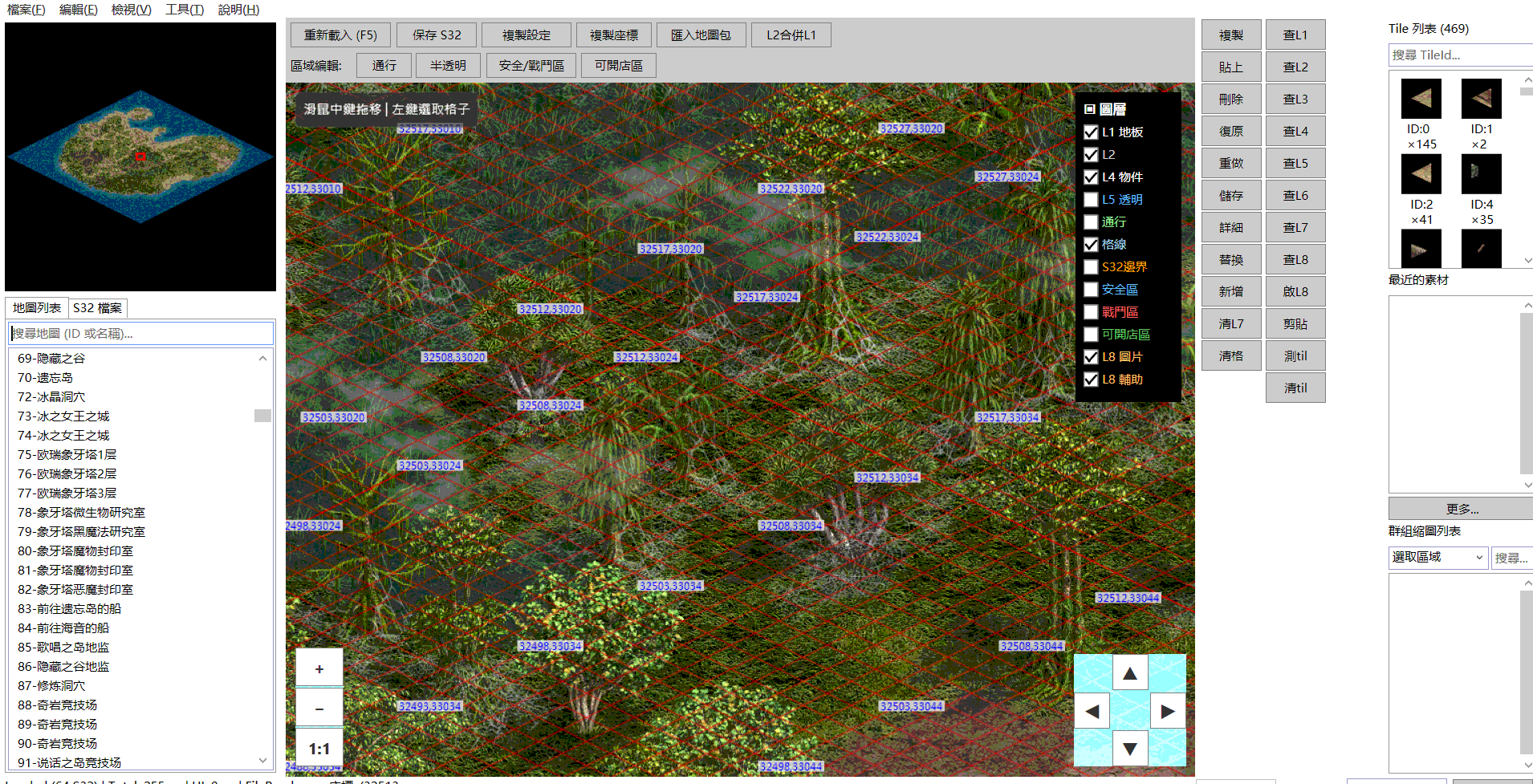
Task: Click the 安全/戰鬥區 region edit button
Action: pyautogui.click(x=531, y=66)
